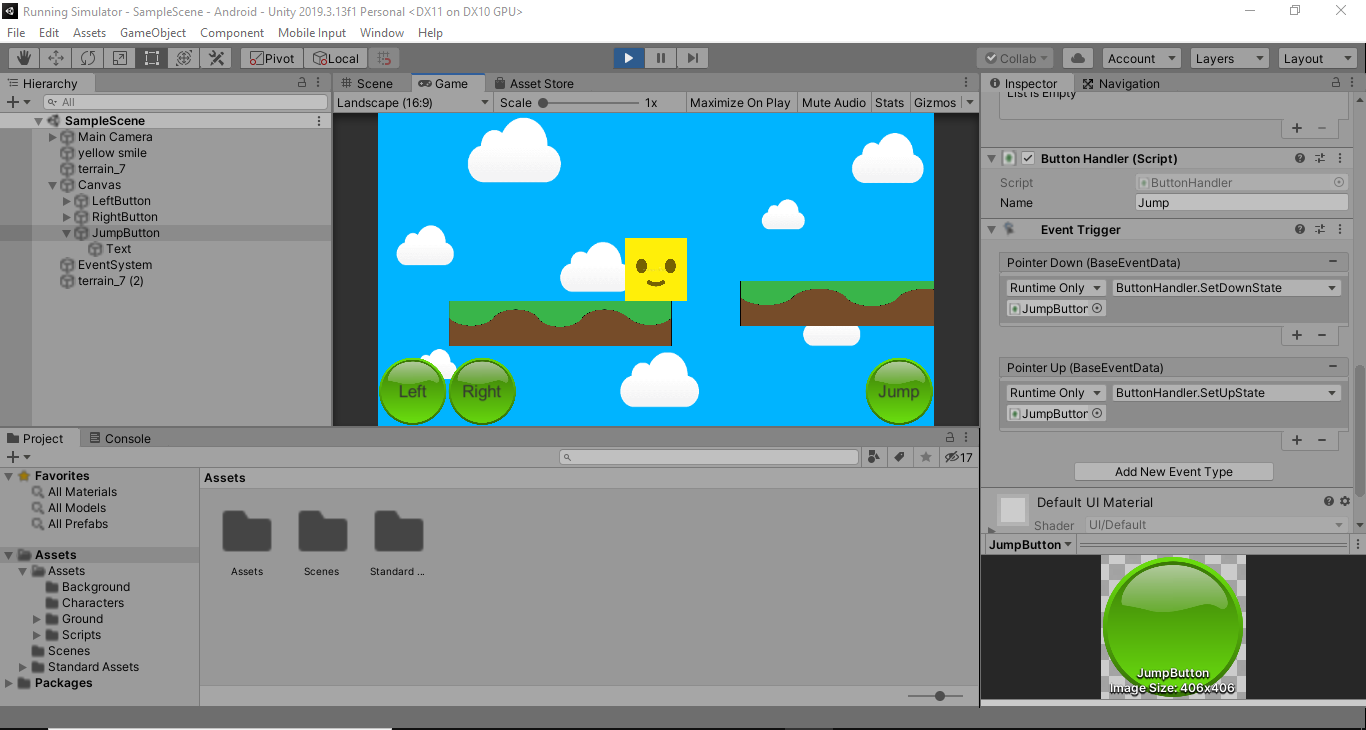1366x730 pixels.
Task: Add listener to Pointer Down list
Action: pos(1297,336)
